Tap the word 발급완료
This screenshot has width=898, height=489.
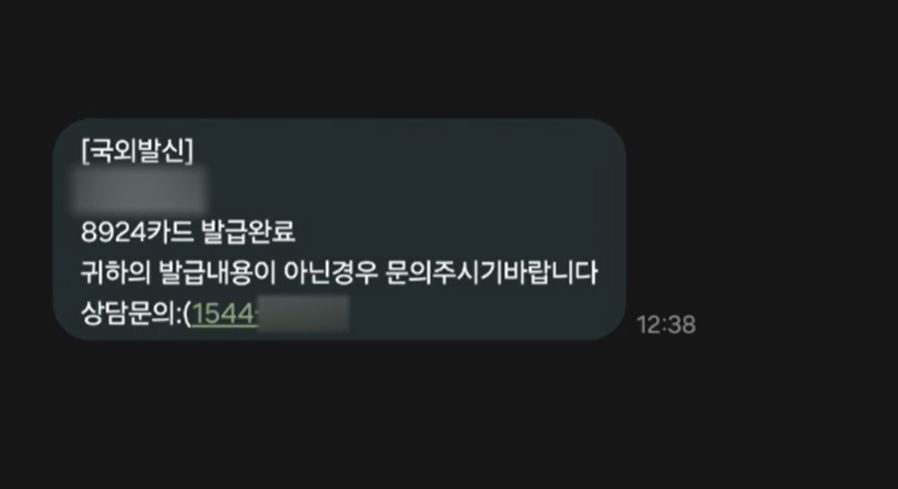coord(248,232)
